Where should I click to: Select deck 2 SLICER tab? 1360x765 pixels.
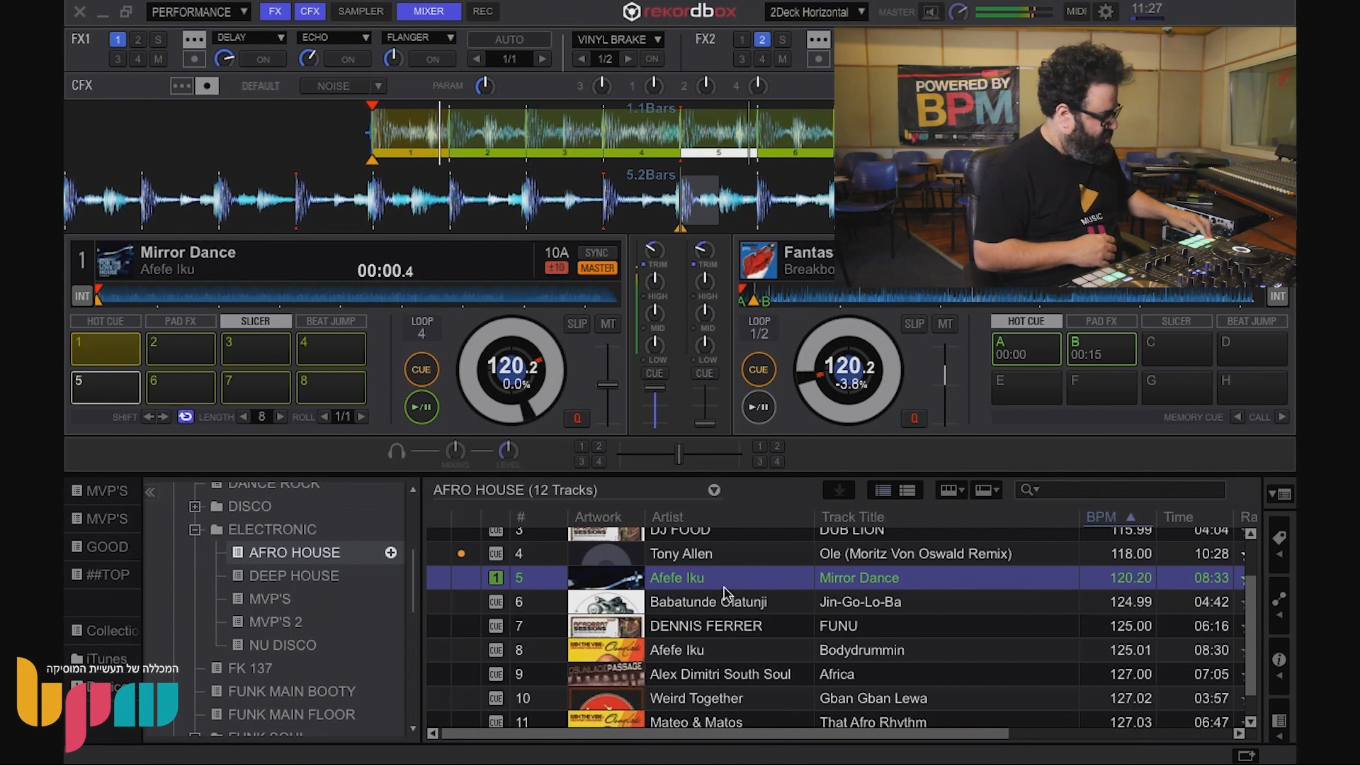point(1176,321)
